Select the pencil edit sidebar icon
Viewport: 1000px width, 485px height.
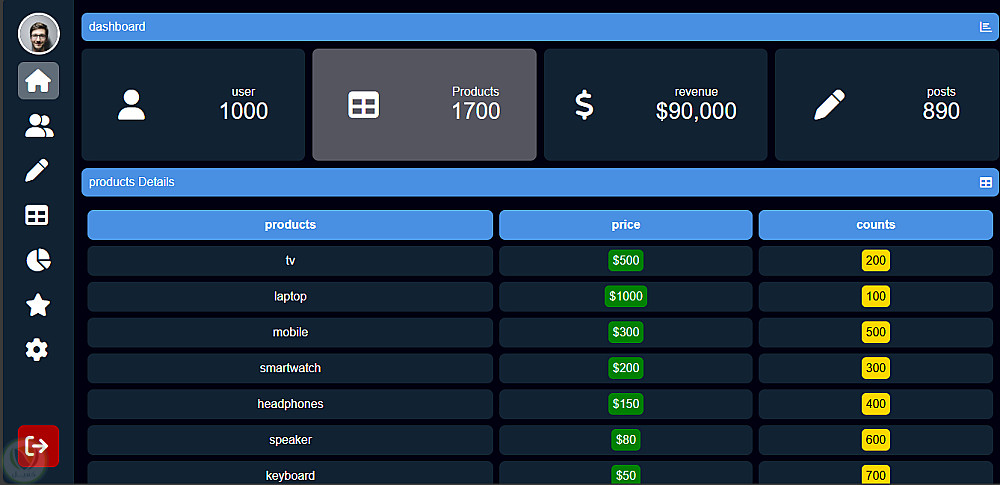[37, 170]
